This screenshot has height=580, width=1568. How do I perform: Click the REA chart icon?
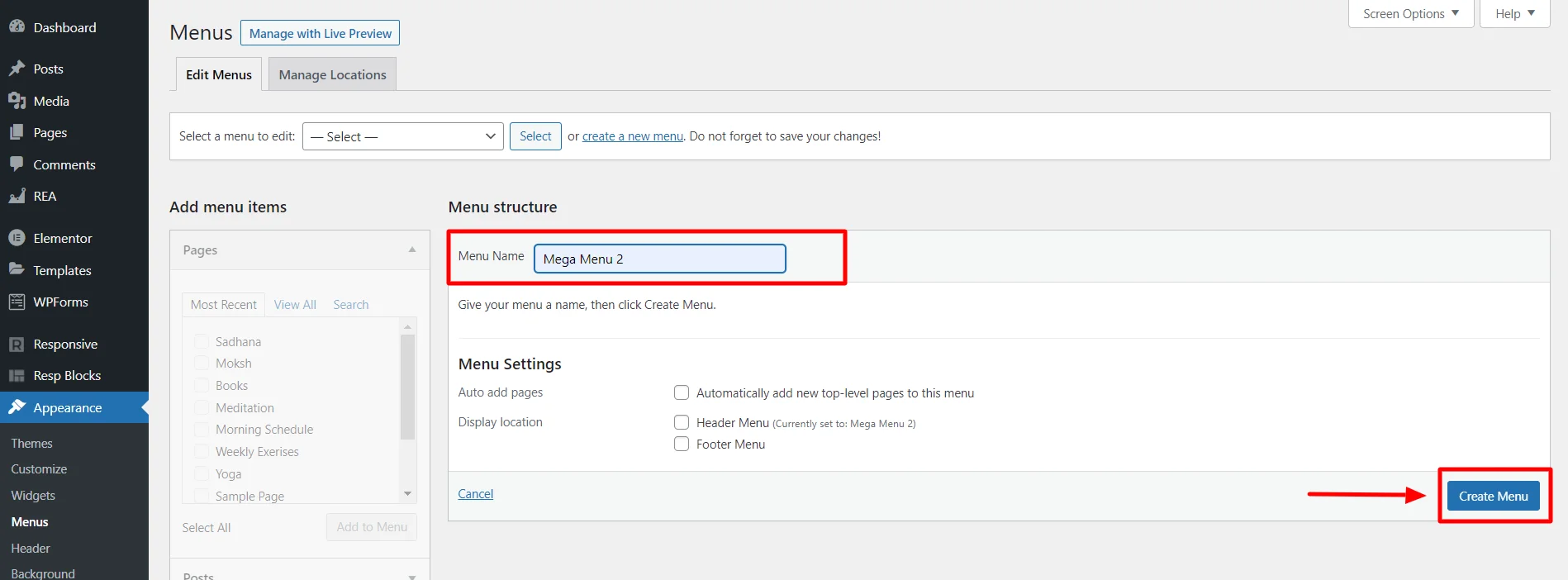17,196
